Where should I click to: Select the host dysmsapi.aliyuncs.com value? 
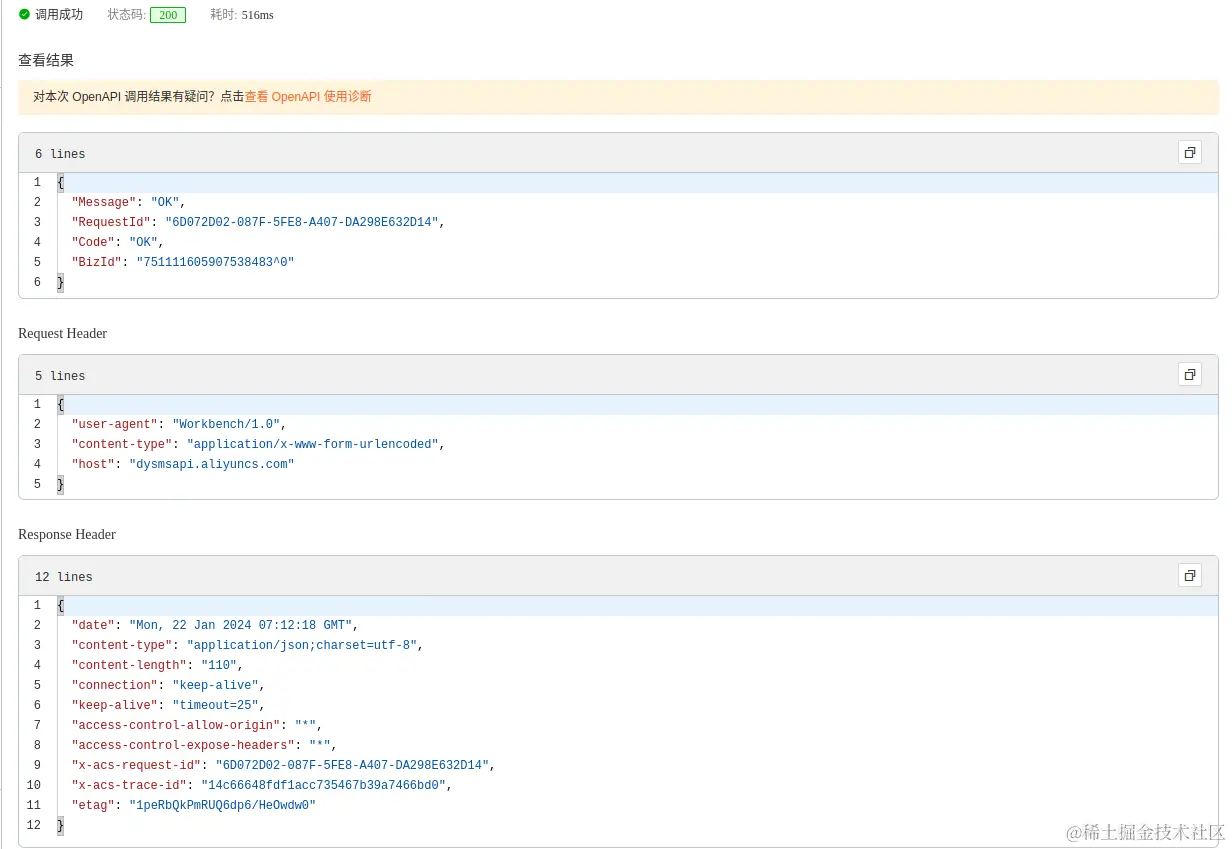[x=212, y=464]
